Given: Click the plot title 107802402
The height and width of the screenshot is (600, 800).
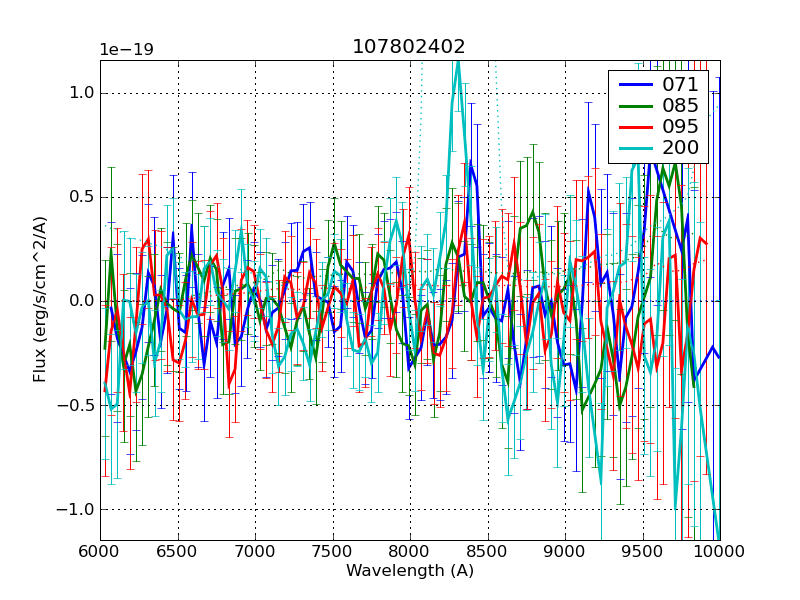Looking at the screenshot, I should [409, 47].
